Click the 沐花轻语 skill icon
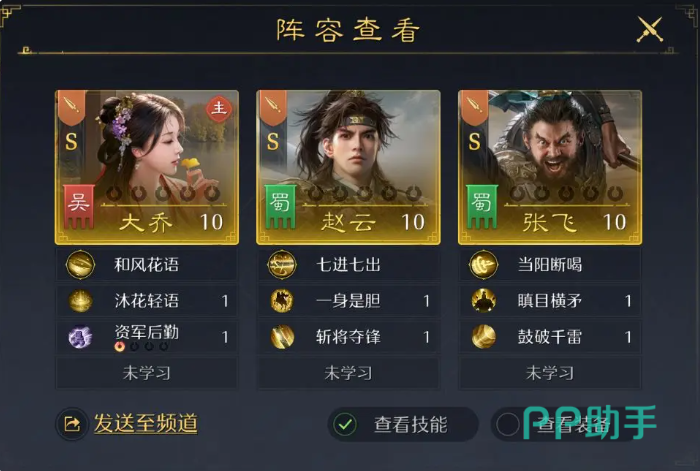700x471 pixels. (80, 300)
